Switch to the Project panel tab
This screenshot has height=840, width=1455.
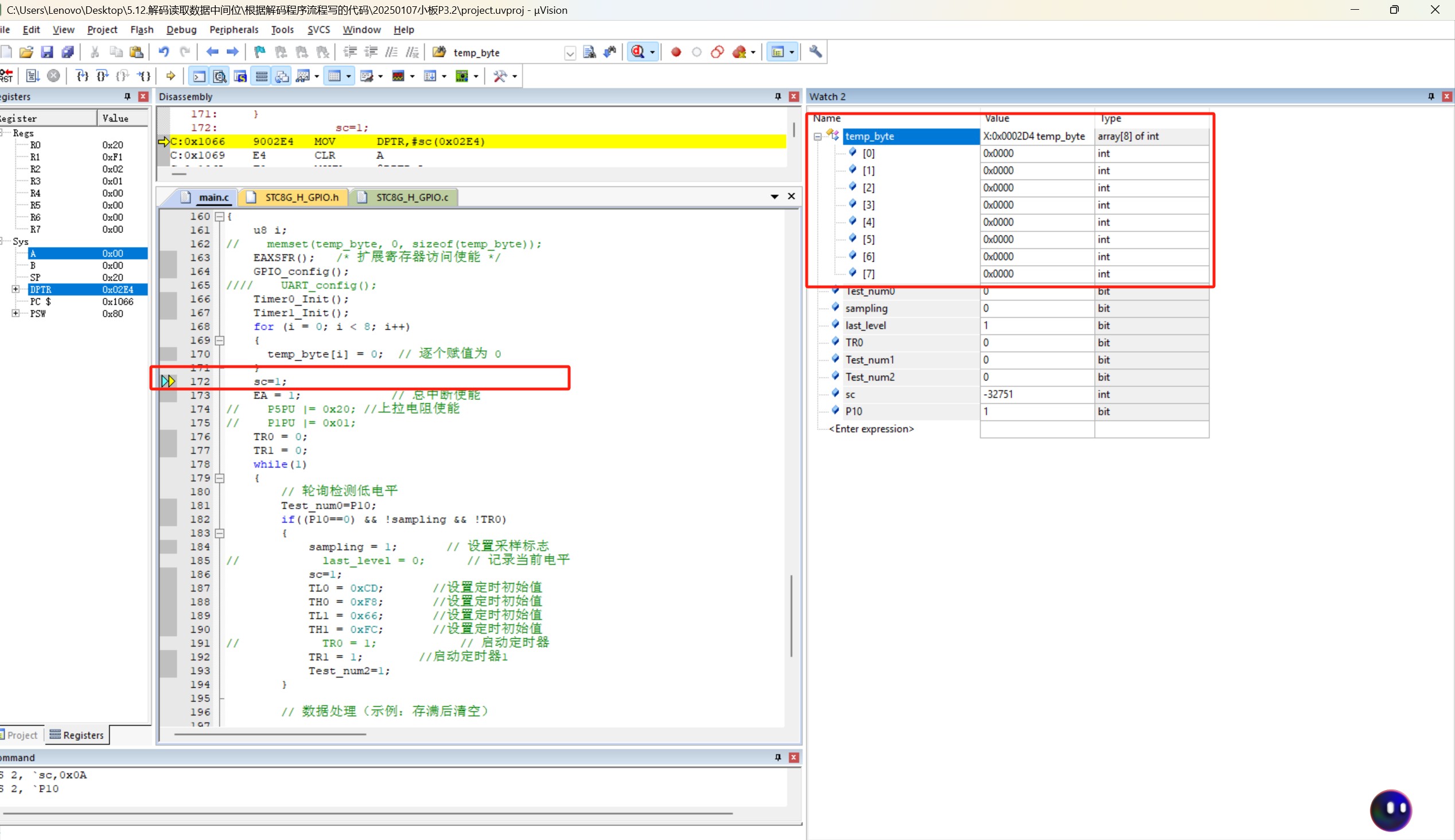coord(21,735)
